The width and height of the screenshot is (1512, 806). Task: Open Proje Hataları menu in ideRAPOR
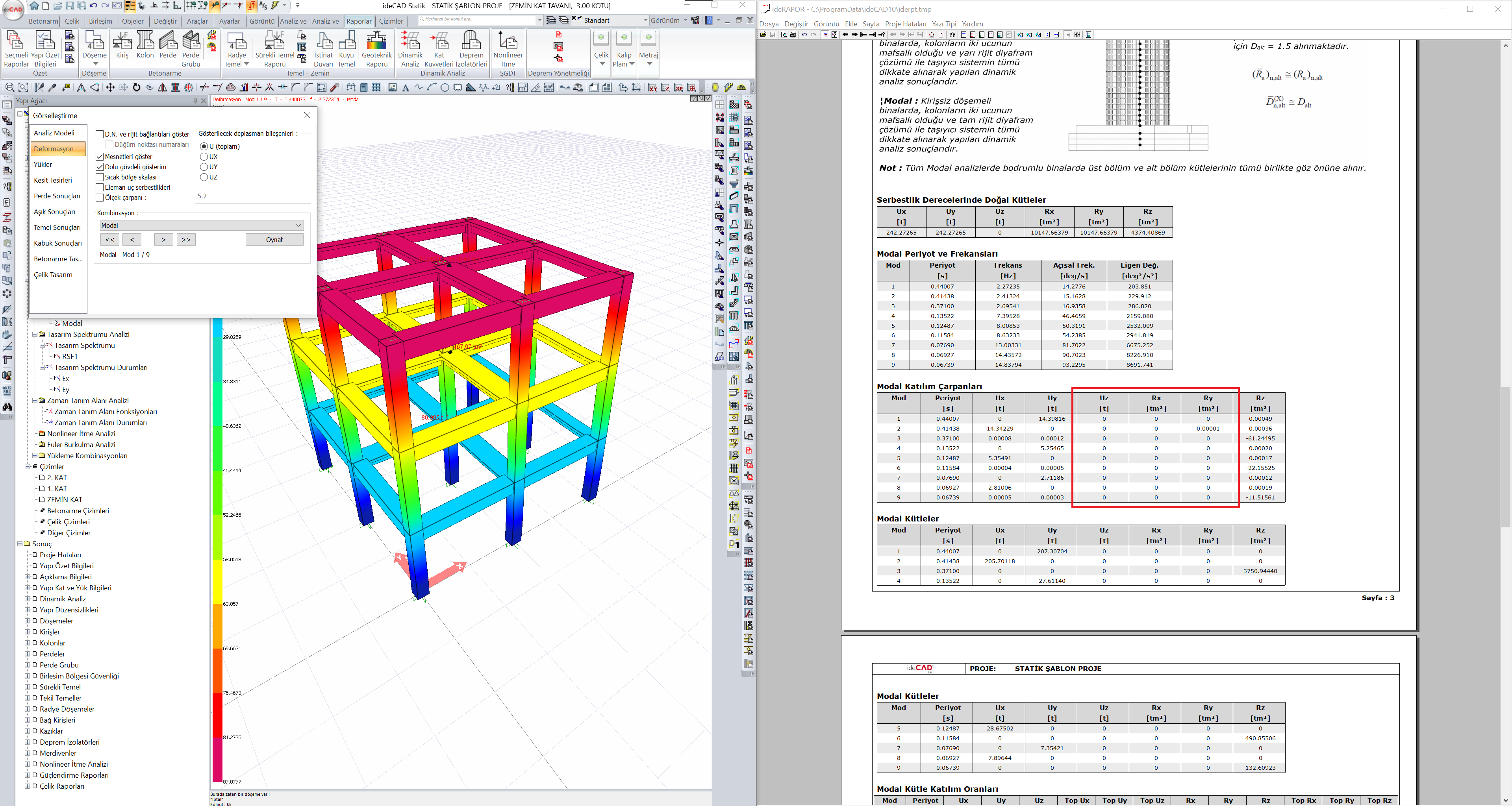pyautogui.click(x=905, y=24)
